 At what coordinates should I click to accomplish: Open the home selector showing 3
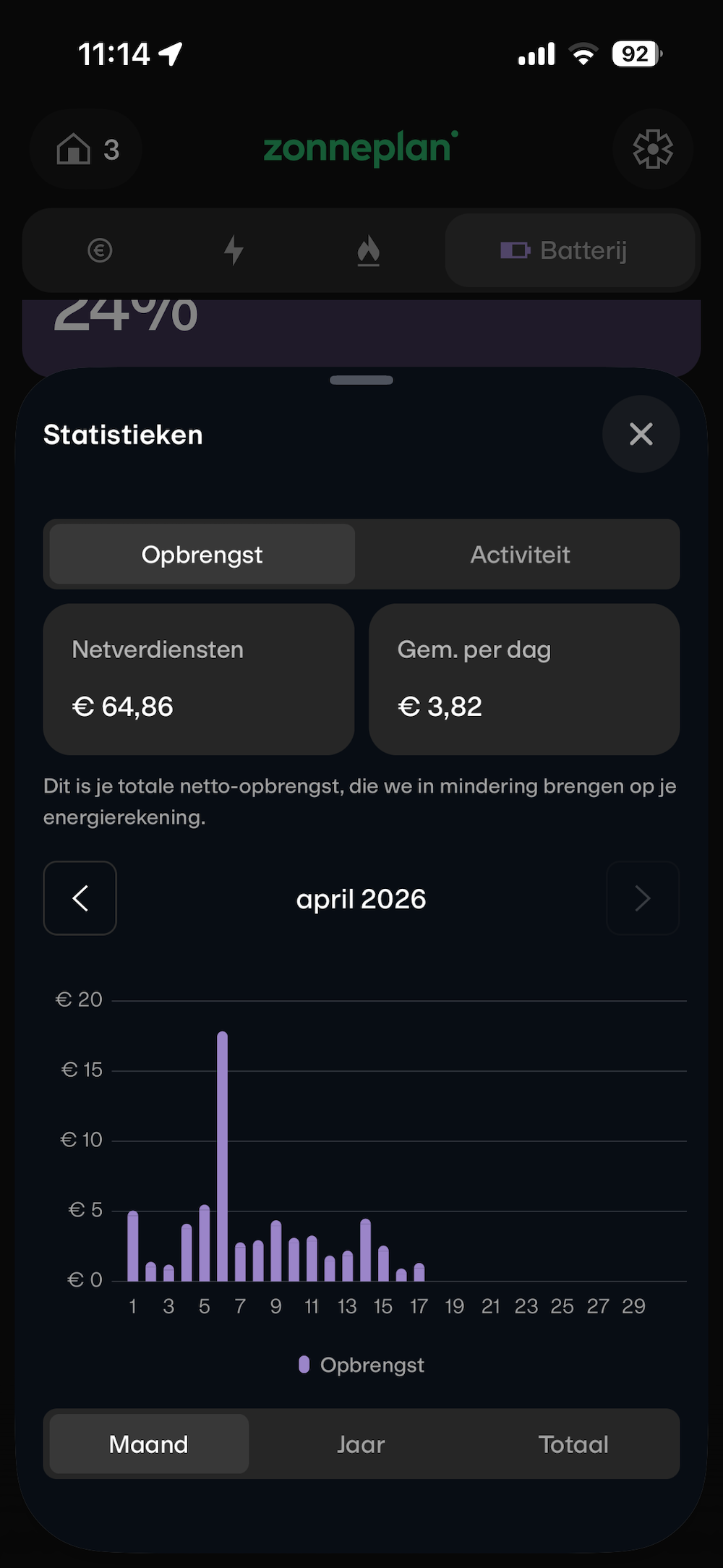[x=86, y=150]
